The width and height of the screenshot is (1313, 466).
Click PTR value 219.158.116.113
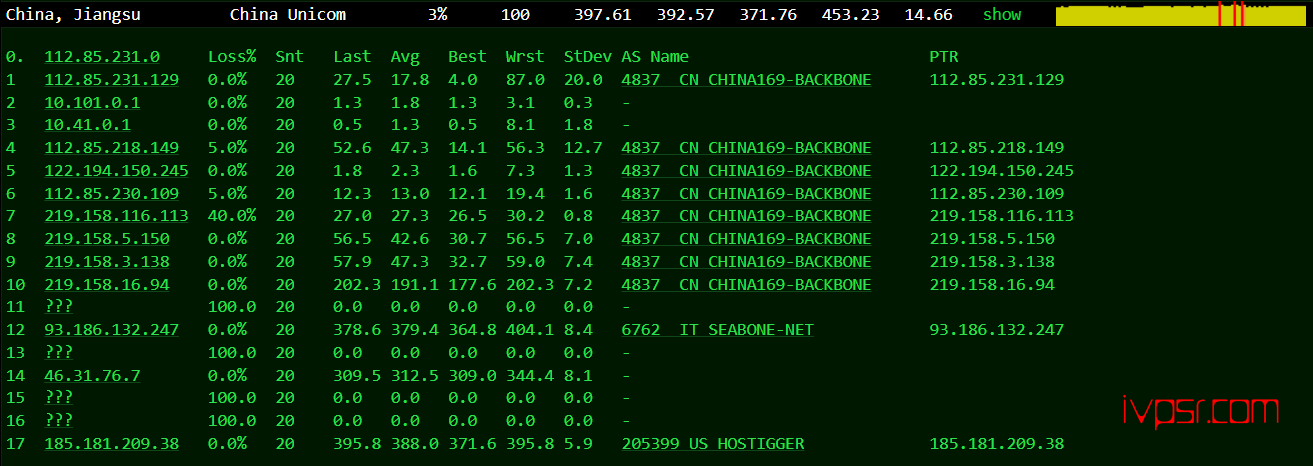(1002, 216)
